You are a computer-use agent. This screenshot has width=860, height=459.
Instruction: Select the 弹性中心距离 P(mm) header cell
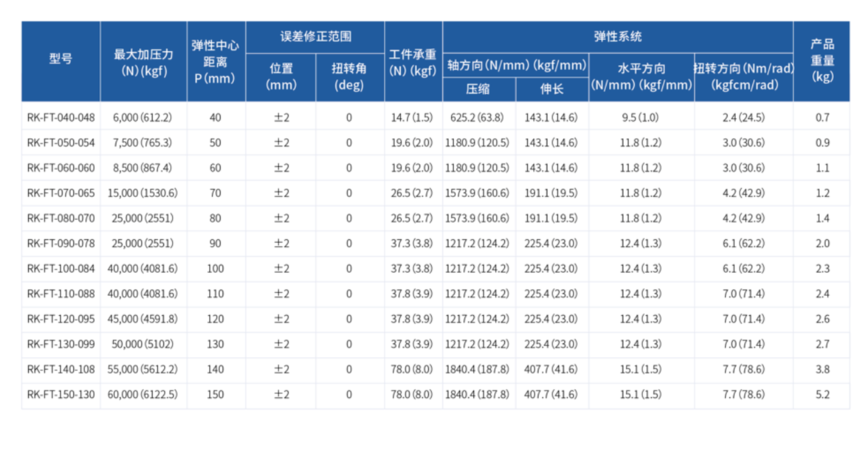tap(214, 59)
